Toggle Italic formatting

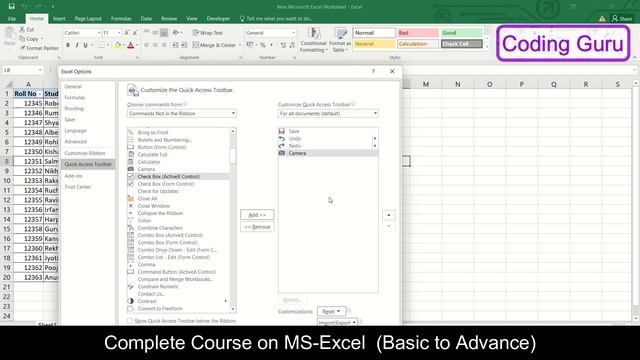[76, 45]
